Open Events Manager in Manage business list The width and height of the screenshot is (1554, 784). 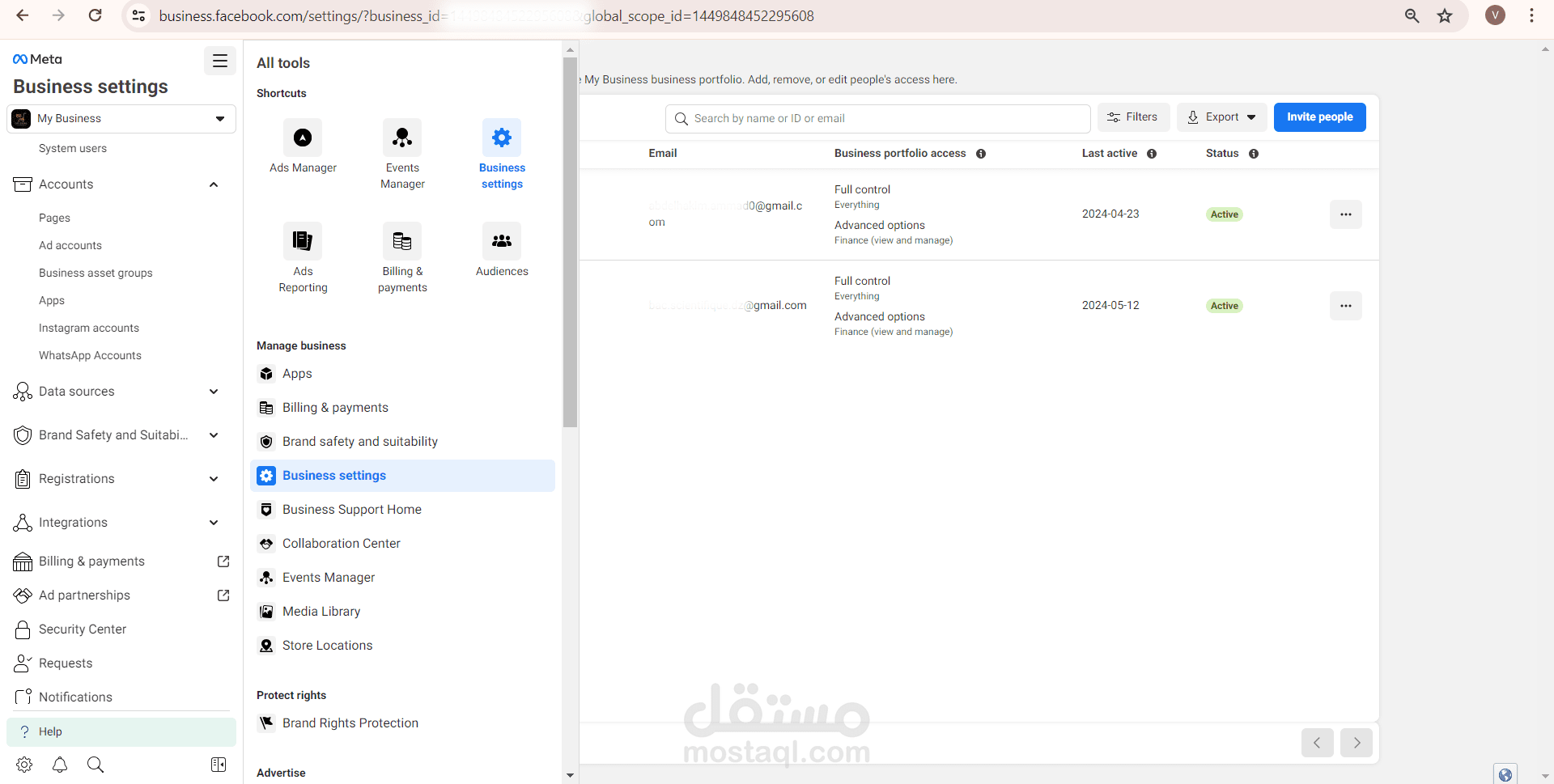[402, 578]
